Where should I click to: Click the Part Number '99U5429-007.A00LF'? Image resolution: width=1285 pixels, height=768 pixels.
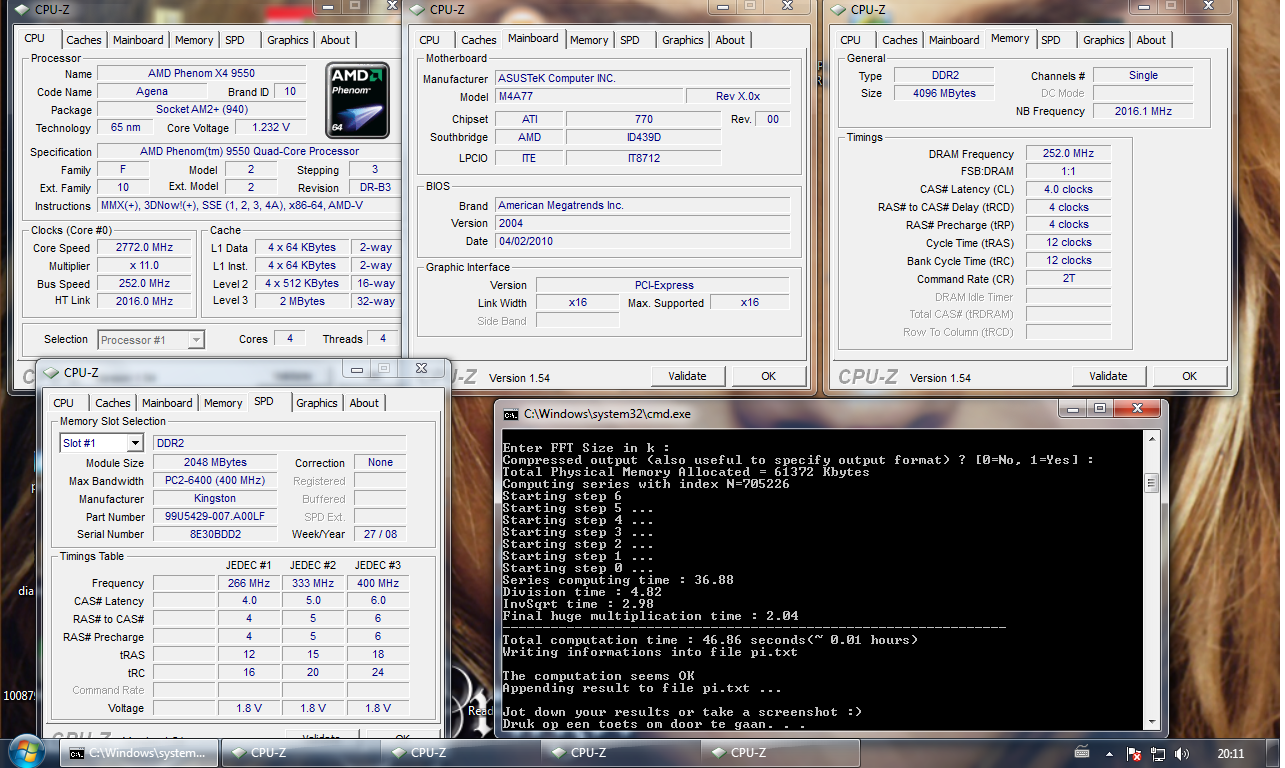pyautogui.click(x=215, y=517)
